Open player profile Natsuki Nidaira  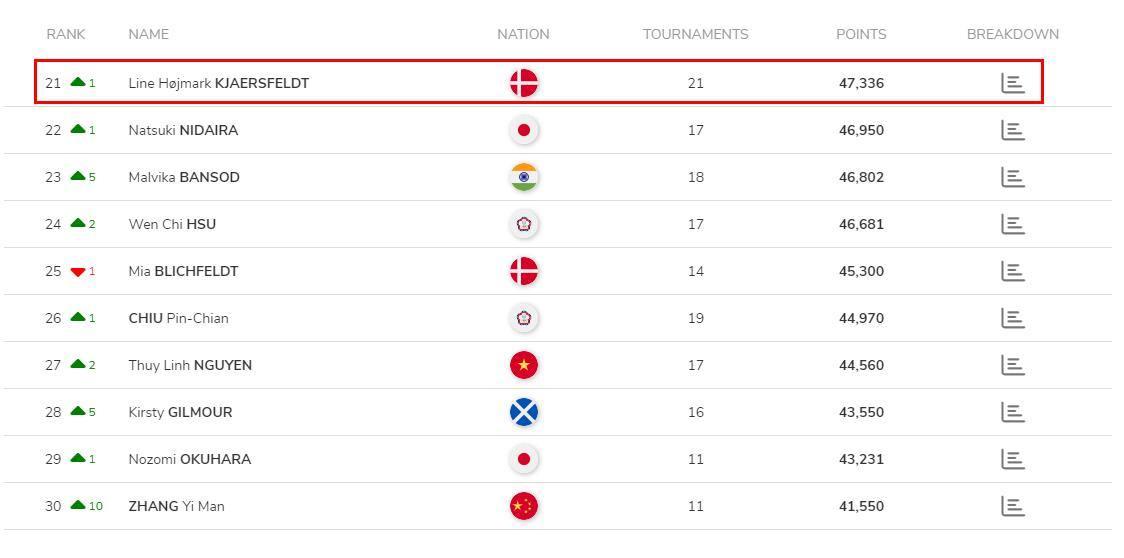click(x=184, y=131)
